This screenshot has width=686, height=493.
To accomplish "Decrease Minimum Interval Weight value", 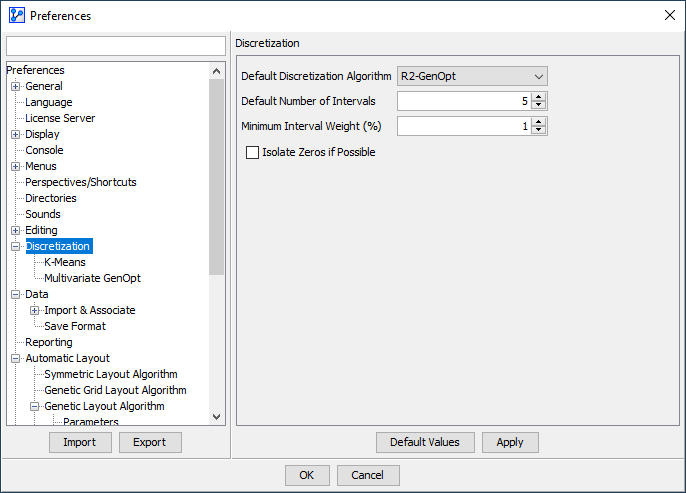I will (539, 130).
